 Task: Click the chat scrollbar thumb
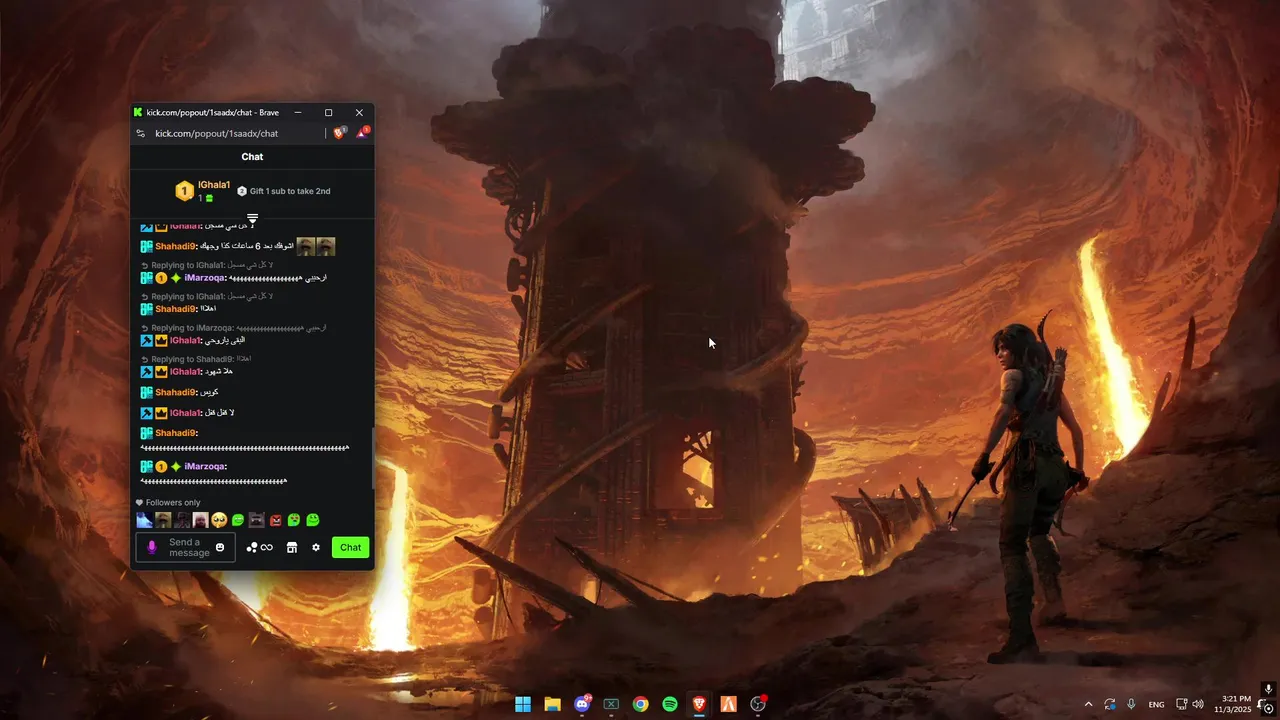372,458
